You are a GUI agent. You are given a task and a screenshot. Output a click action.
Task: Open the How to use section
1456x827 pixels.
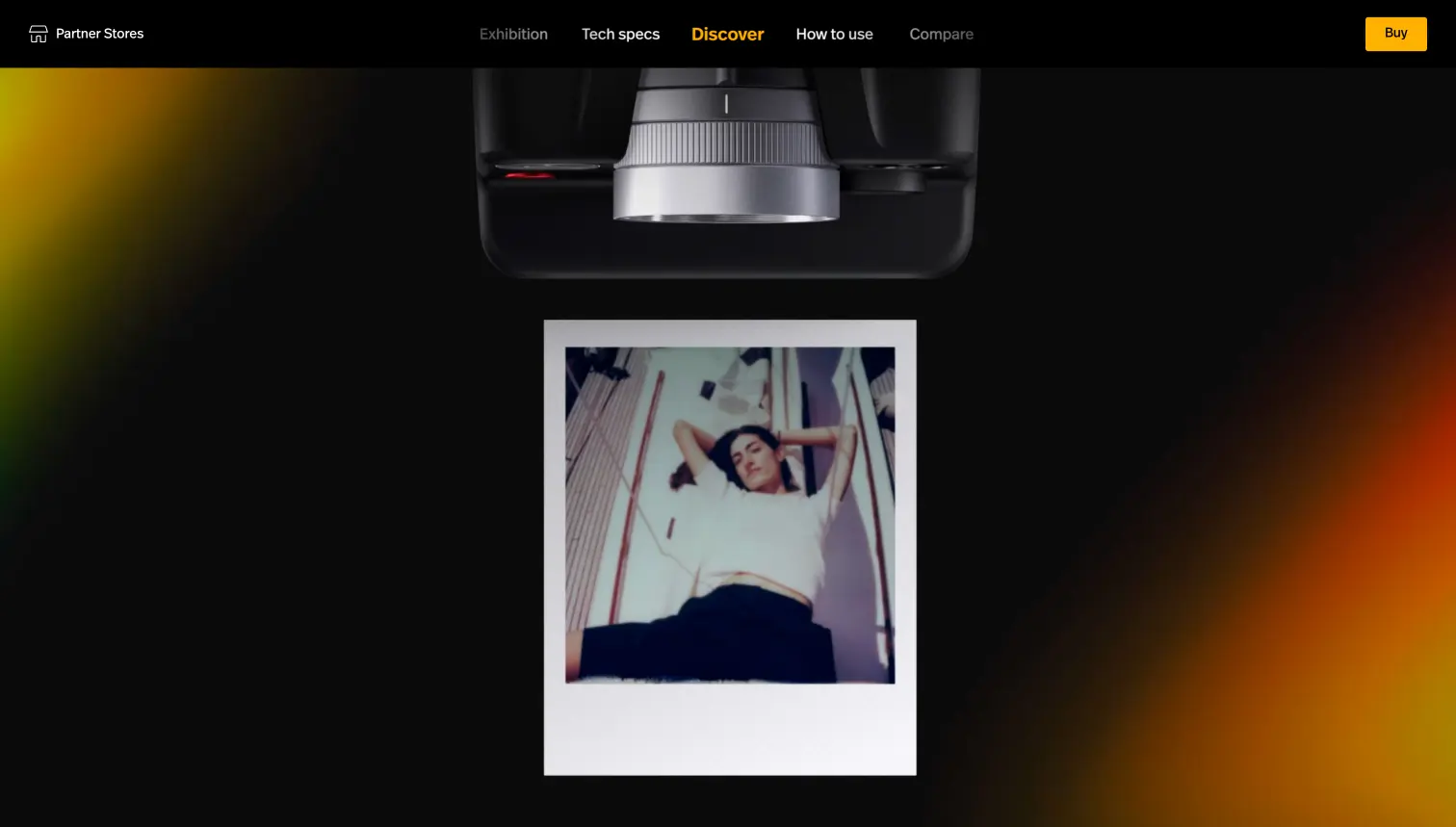click(834, 34)
